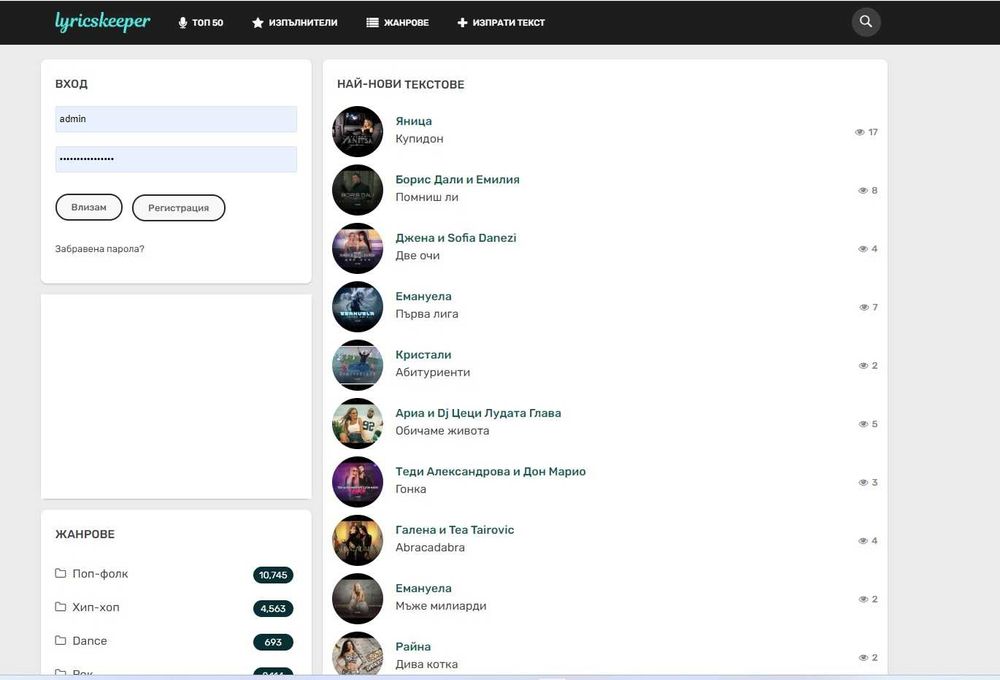Click the Регистрация button
1000x680 pixels.
point(179,208)
